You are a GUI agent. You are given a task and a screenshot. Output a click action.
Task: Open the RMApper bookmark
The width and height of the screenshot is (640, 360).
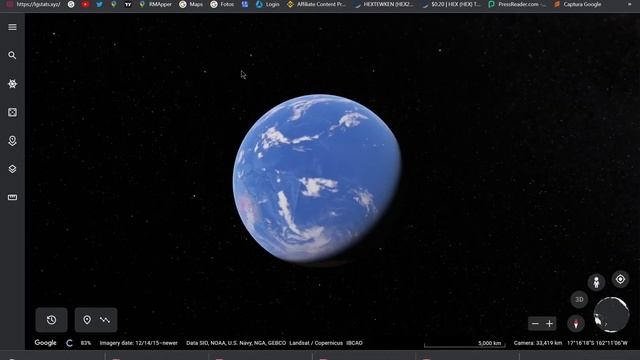coord(156,4)
